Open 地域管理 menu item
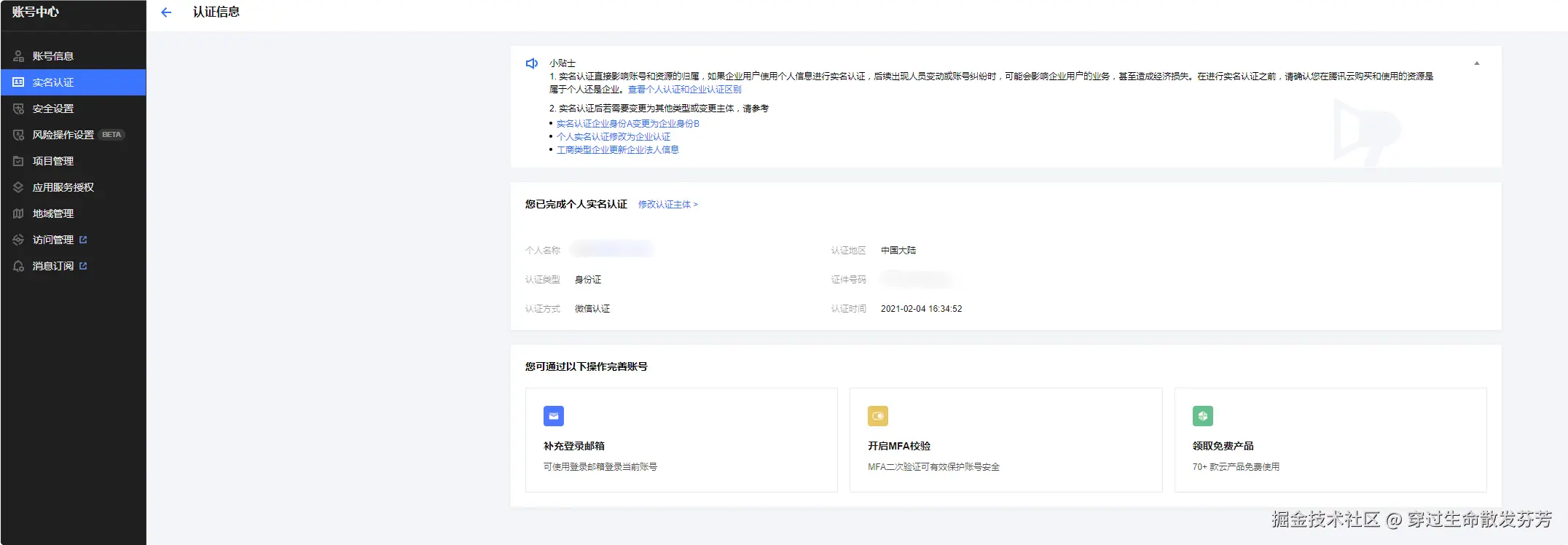 [73, 213]
